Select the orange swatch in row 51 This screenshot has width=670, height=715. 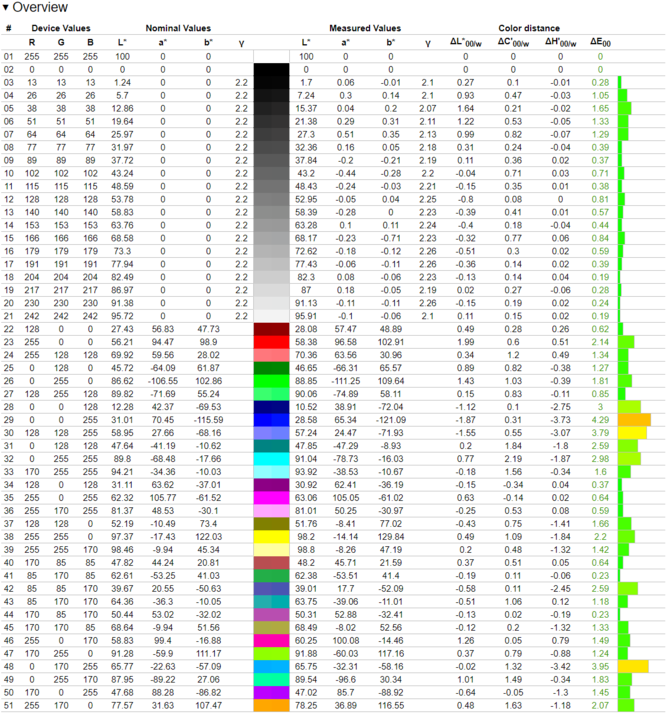click(x=272, y=706)
